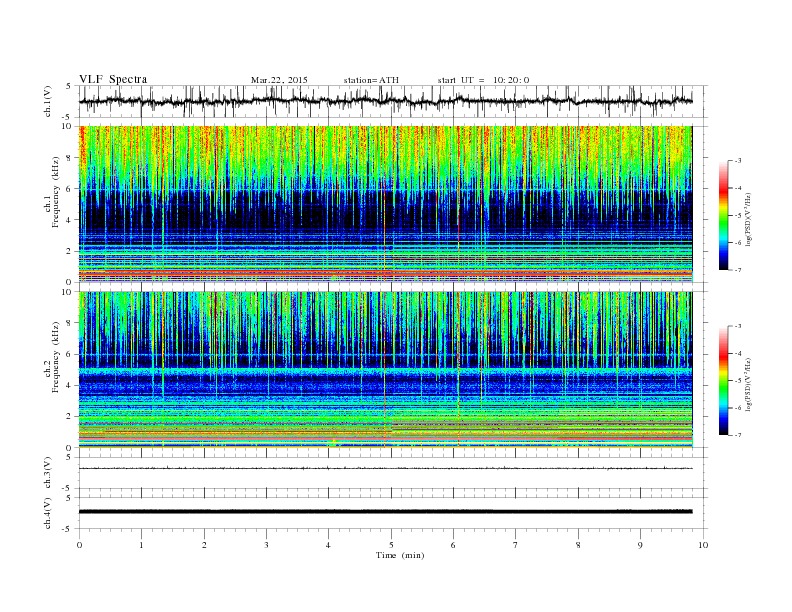The image size is (792, 612).
Task: Click the "9" tick on the time axis
Action: pyautogui.click(x=640, y=545)
